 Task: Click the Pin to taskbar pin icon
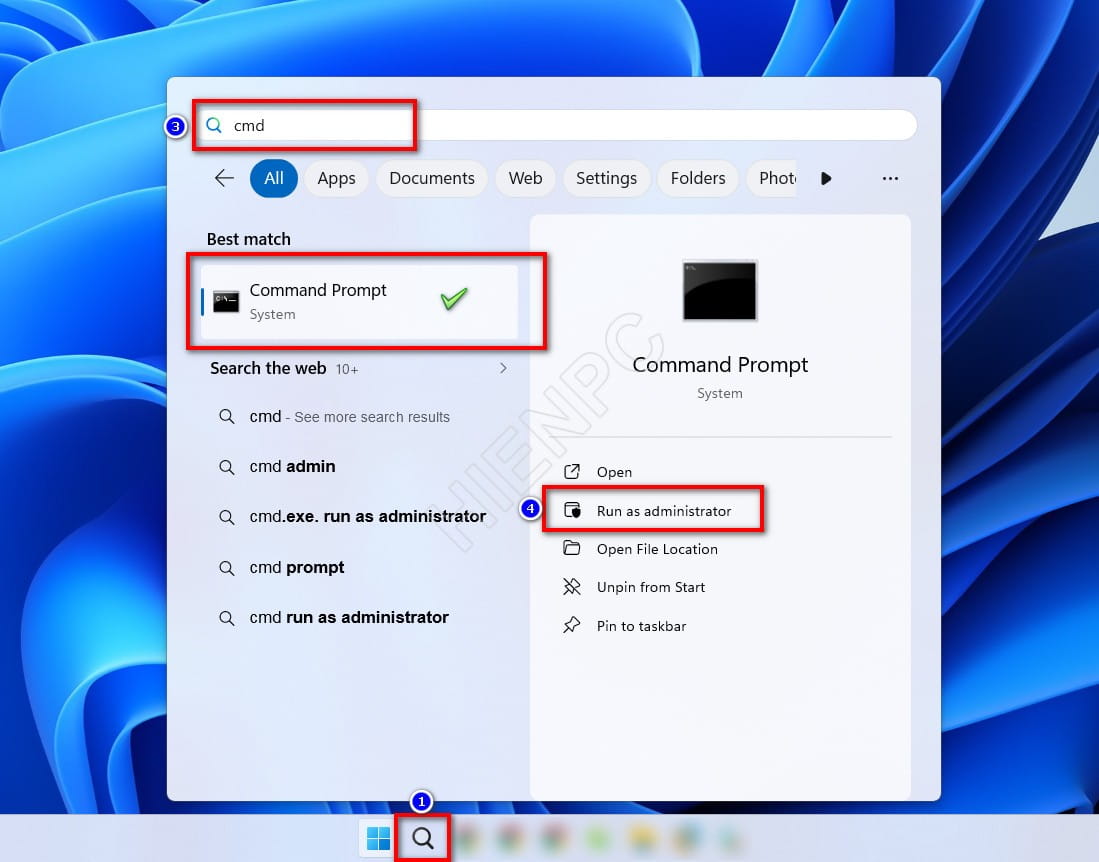572,624
